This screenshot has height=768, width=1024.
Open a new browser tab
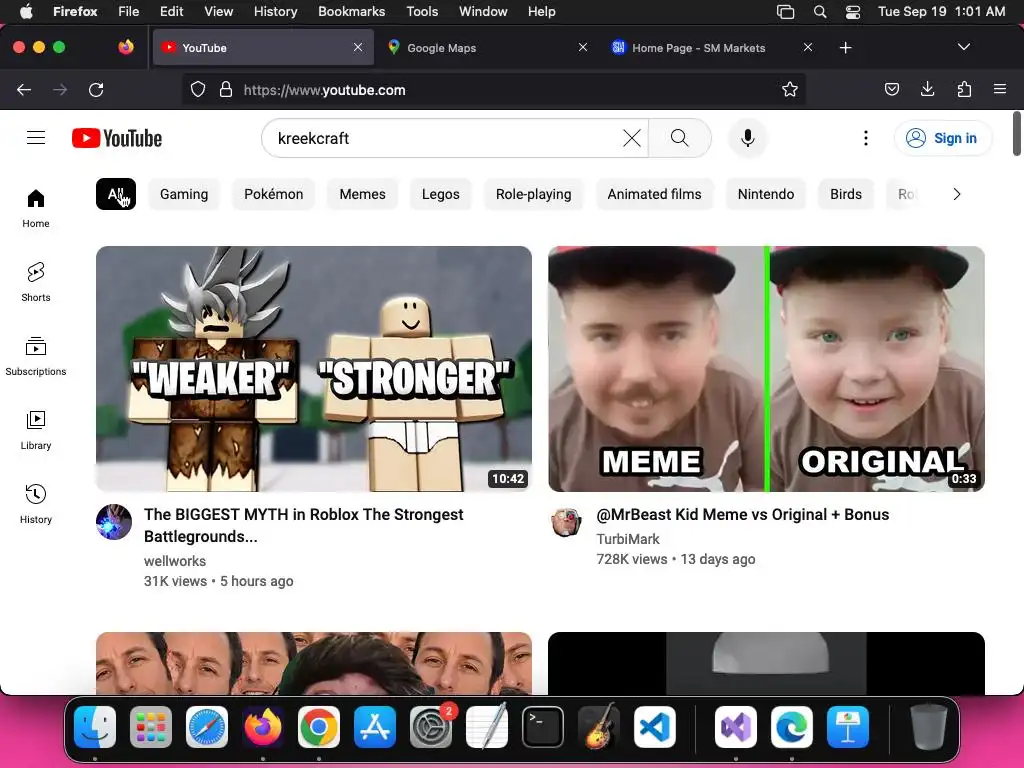click(845, 48)
